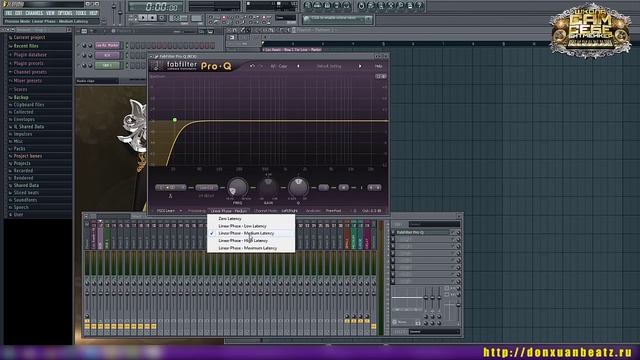Image resolution: width=640 pixels, height=360 pixels.
Task: Select the green-labelled mixer insert track
Action: pyautogui.click(x=107, y=237)
